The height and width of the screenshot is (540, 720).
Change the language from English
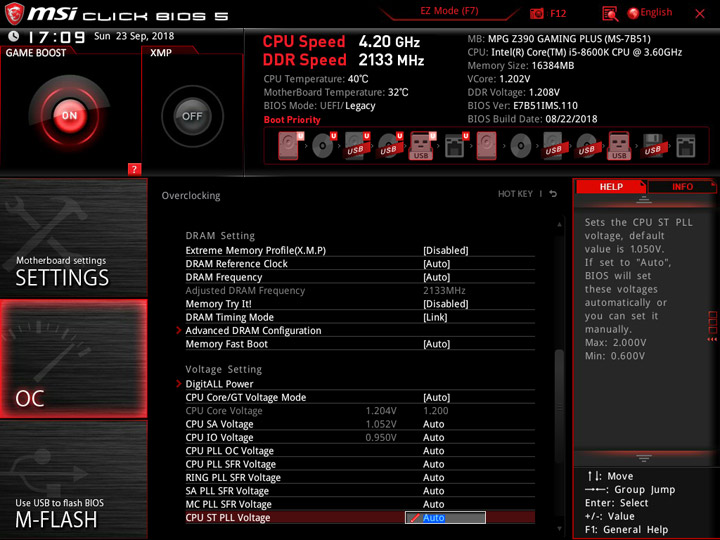[656, 12]
